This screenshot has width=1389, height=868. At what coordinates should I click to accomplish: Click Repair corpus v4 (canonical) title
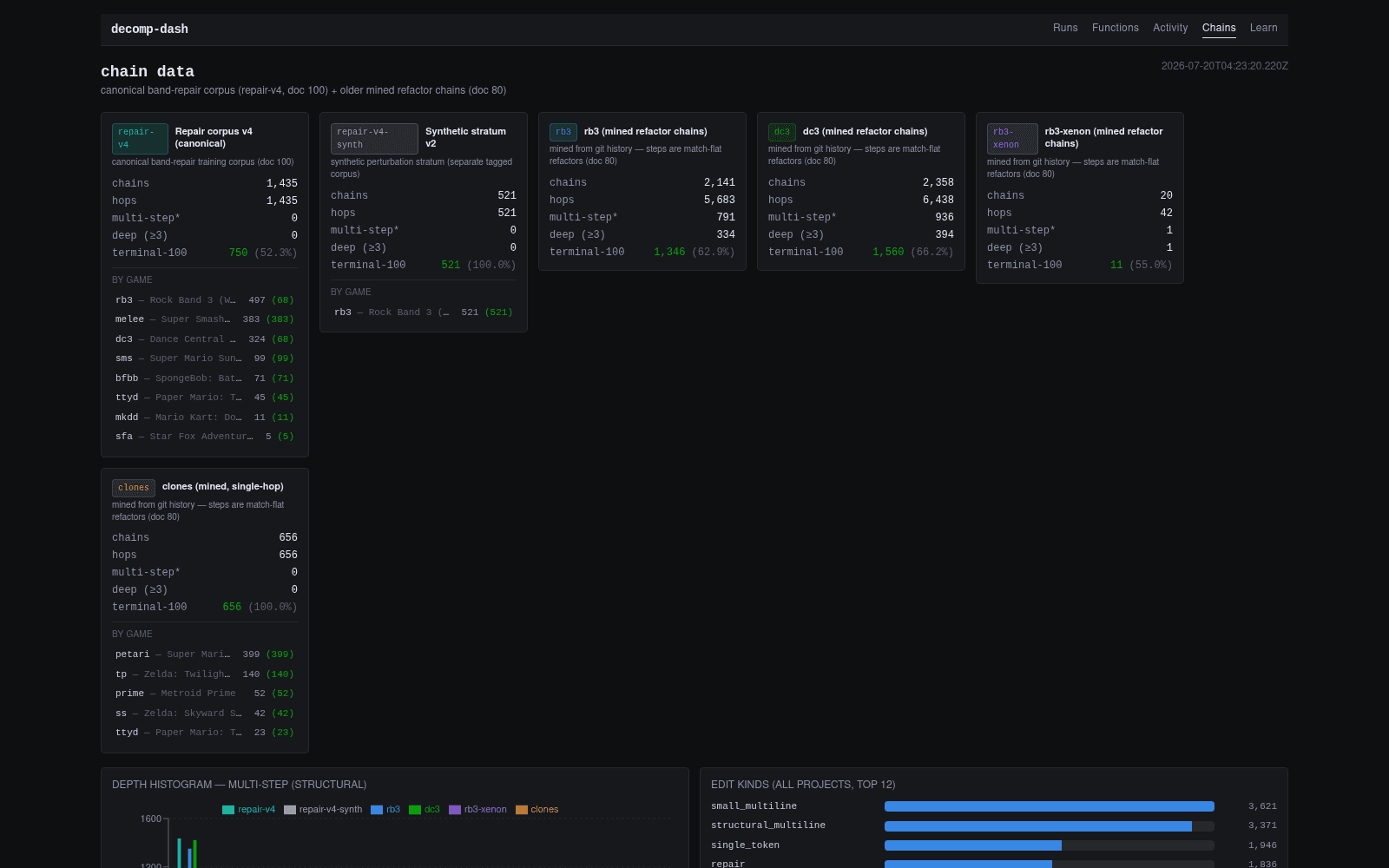[x=214, y=137]
